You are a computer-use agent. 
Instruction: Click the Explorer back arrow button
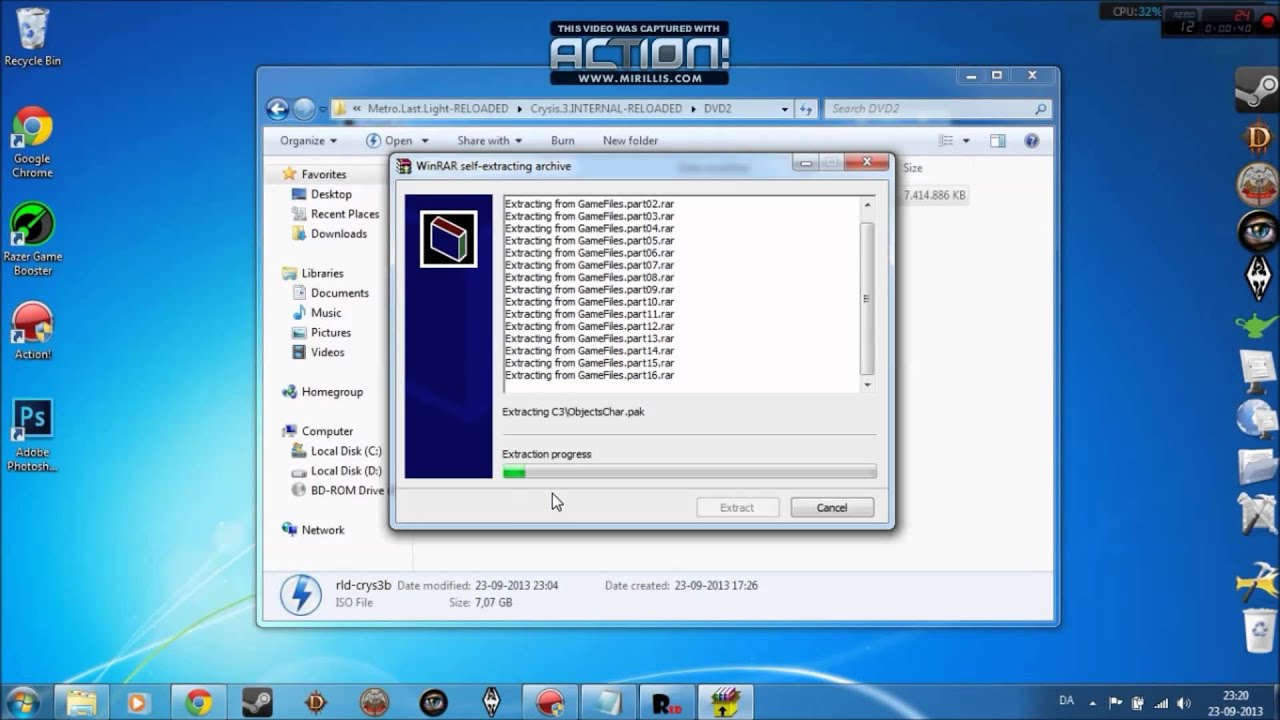click(x=277, y=109)
